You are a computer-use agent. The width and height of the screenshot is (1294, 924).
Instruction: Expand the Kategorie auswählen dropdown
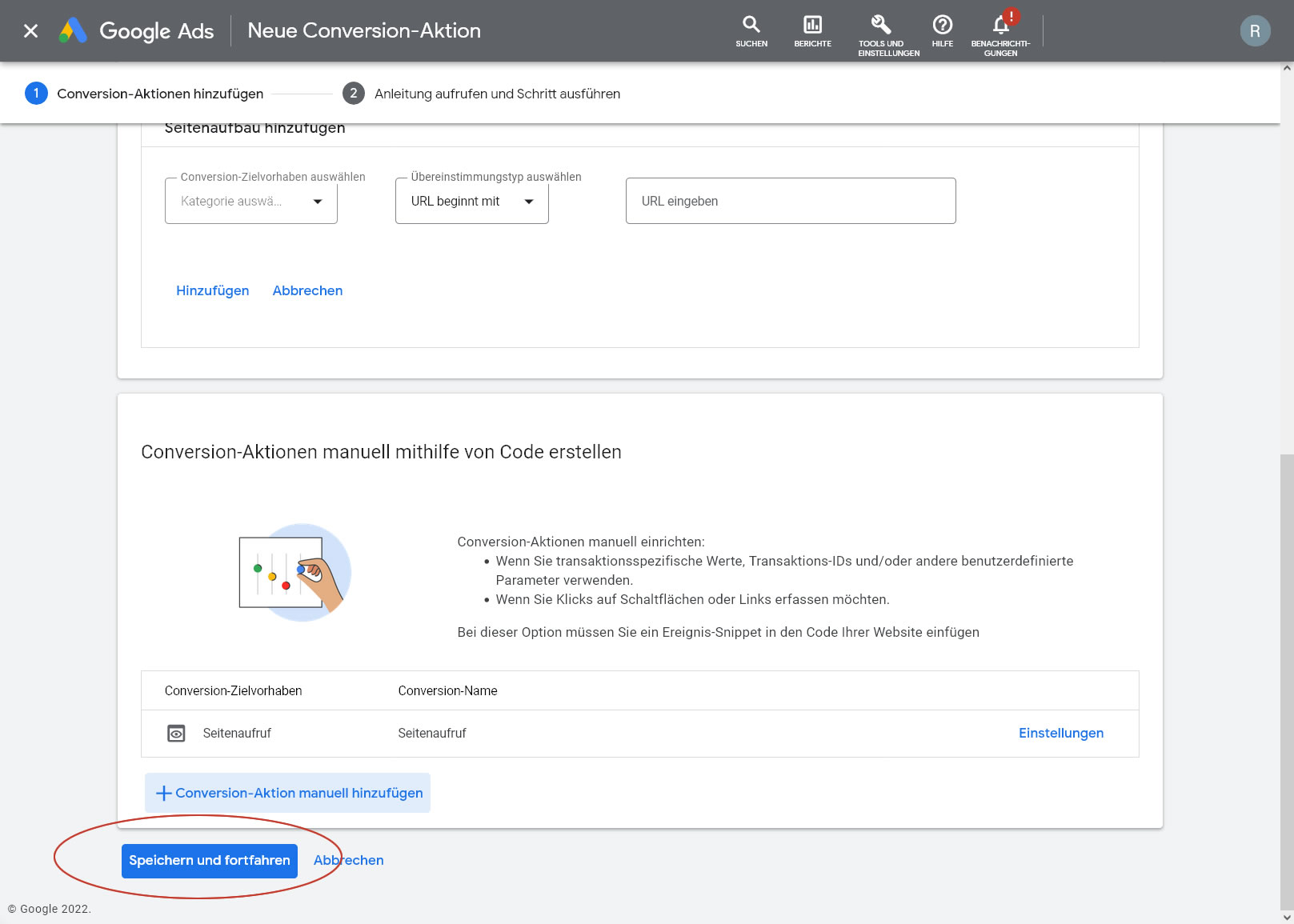[250, 202]
